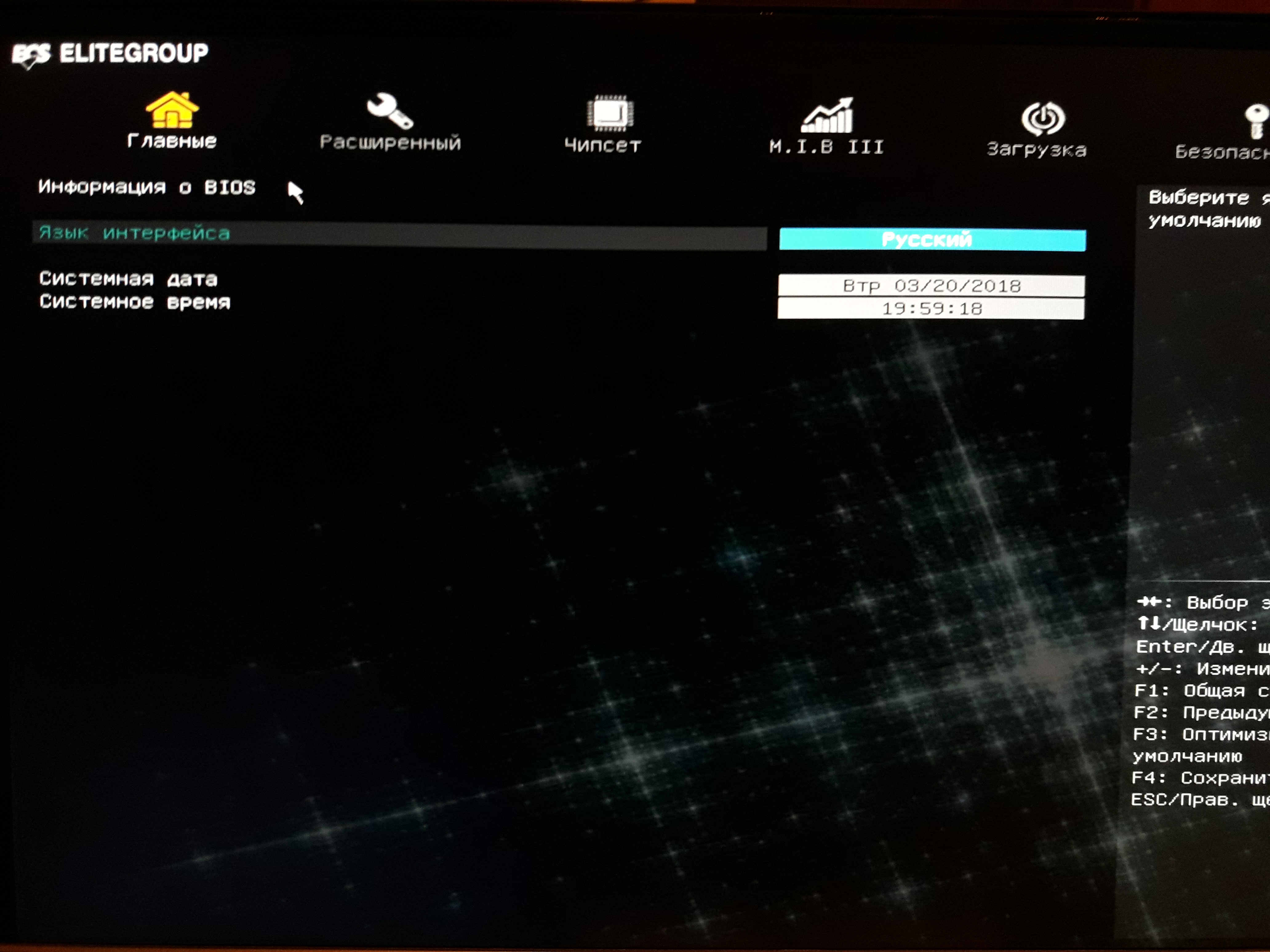Image resolution: width=1270 pixels, height=952 pixels.
Task: Click the system date field
Action: [931, 286]
